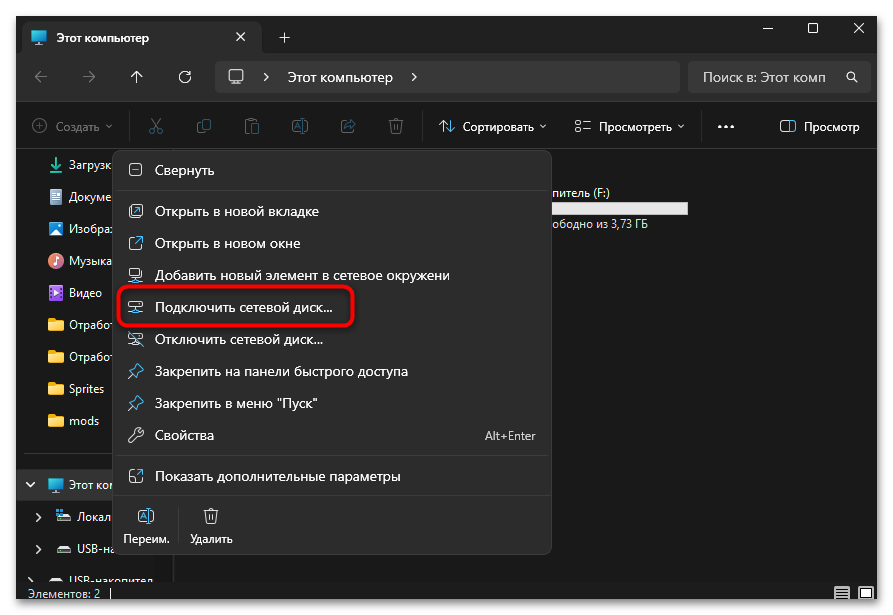Choose 'Открыть в новом окне'
This screenshot has height=615, width=893.
coord(333,243)
